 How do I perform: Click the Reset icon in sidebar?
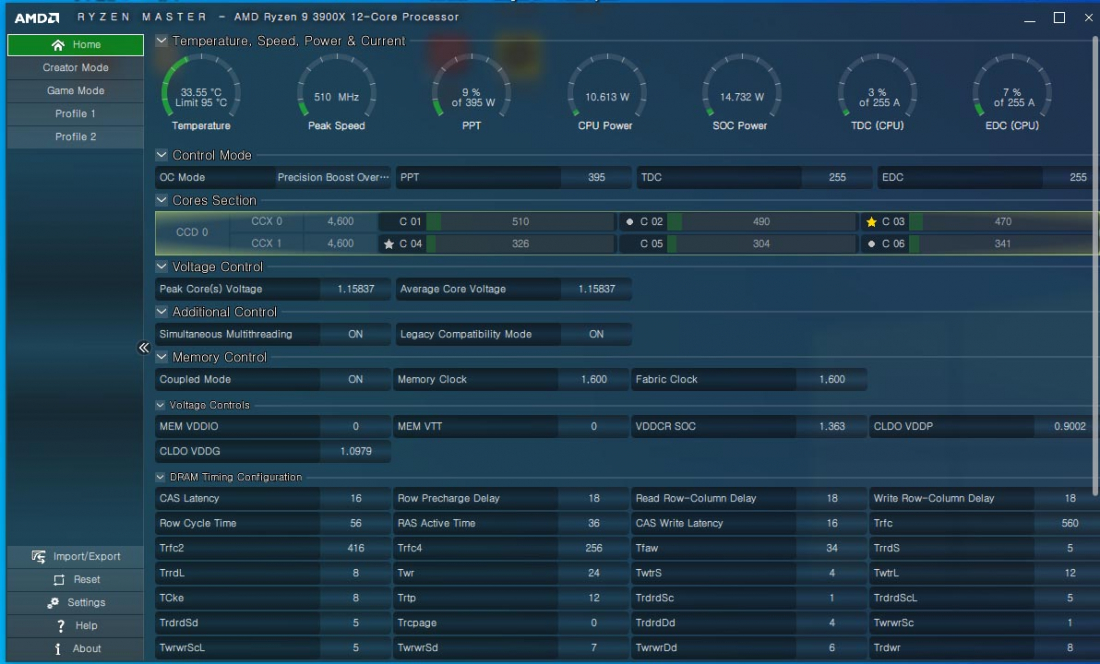point(60,580)
